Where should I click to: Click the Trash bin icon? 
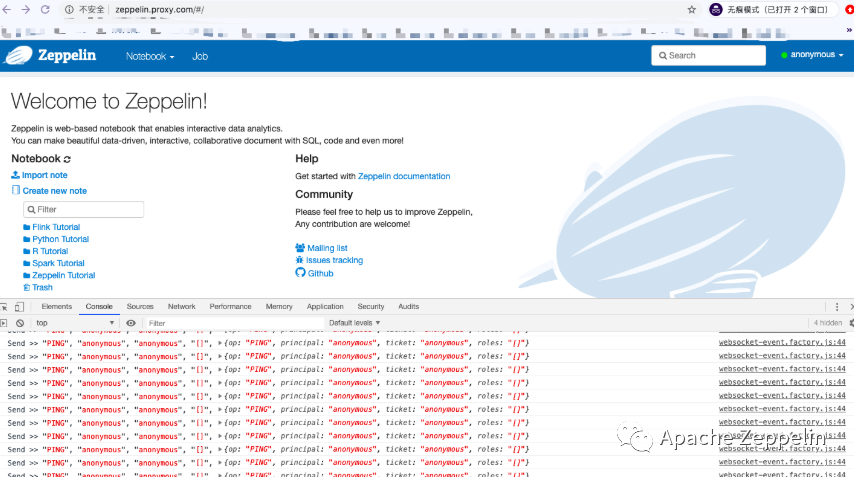pyautogui.click(x=27, y=287)
